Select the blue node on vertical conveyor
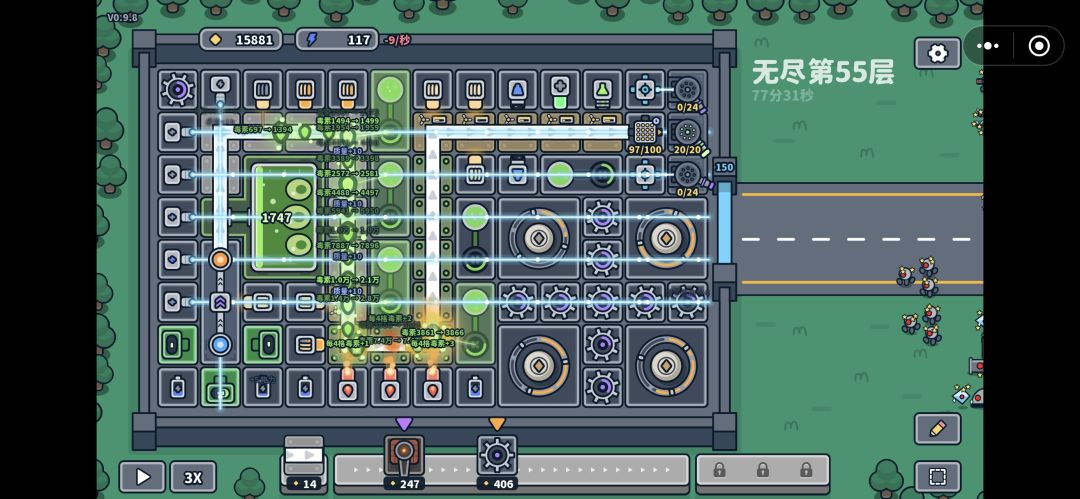This screenshot has width=1080, height=499. point(220,344)
